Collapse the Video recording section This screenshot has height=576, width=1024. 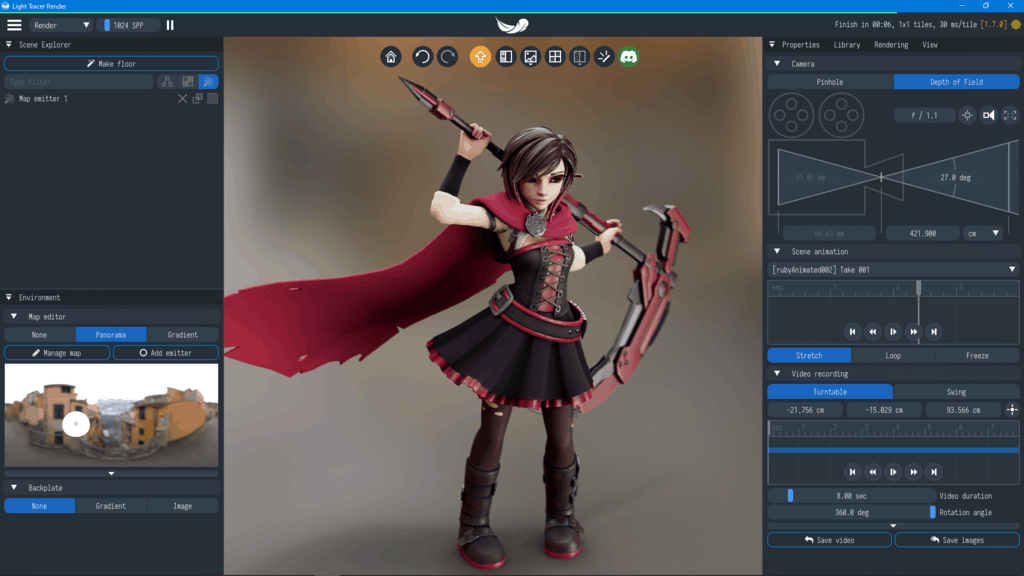(x=777, y=374)
